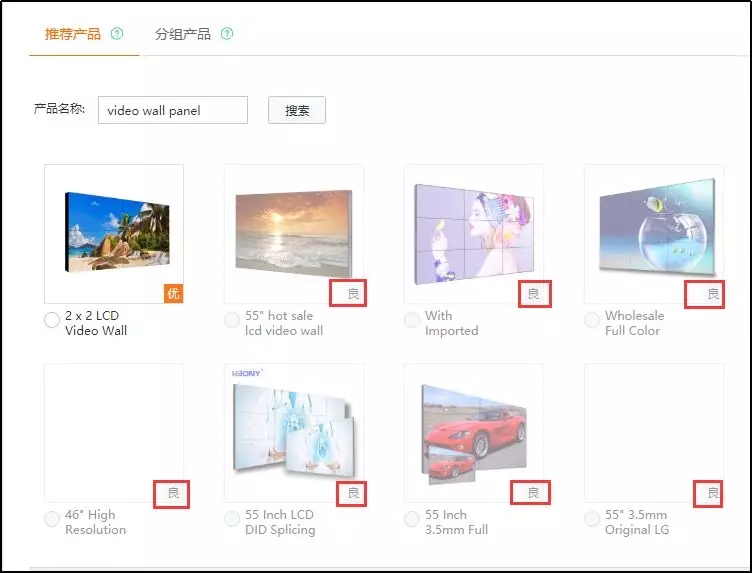
Task: Click the 良 badge on 55" 3.5mm Original LG
Action: (x=713, y=492)
